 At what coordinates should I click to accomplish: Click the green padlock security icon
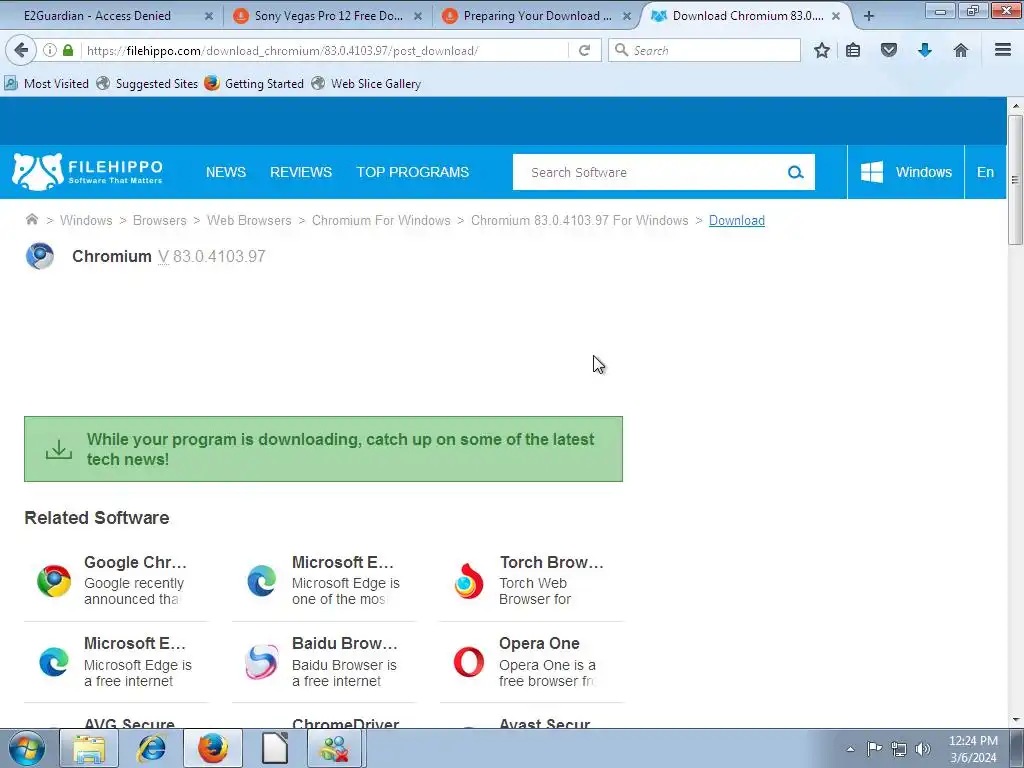click(x=68, y=50)
